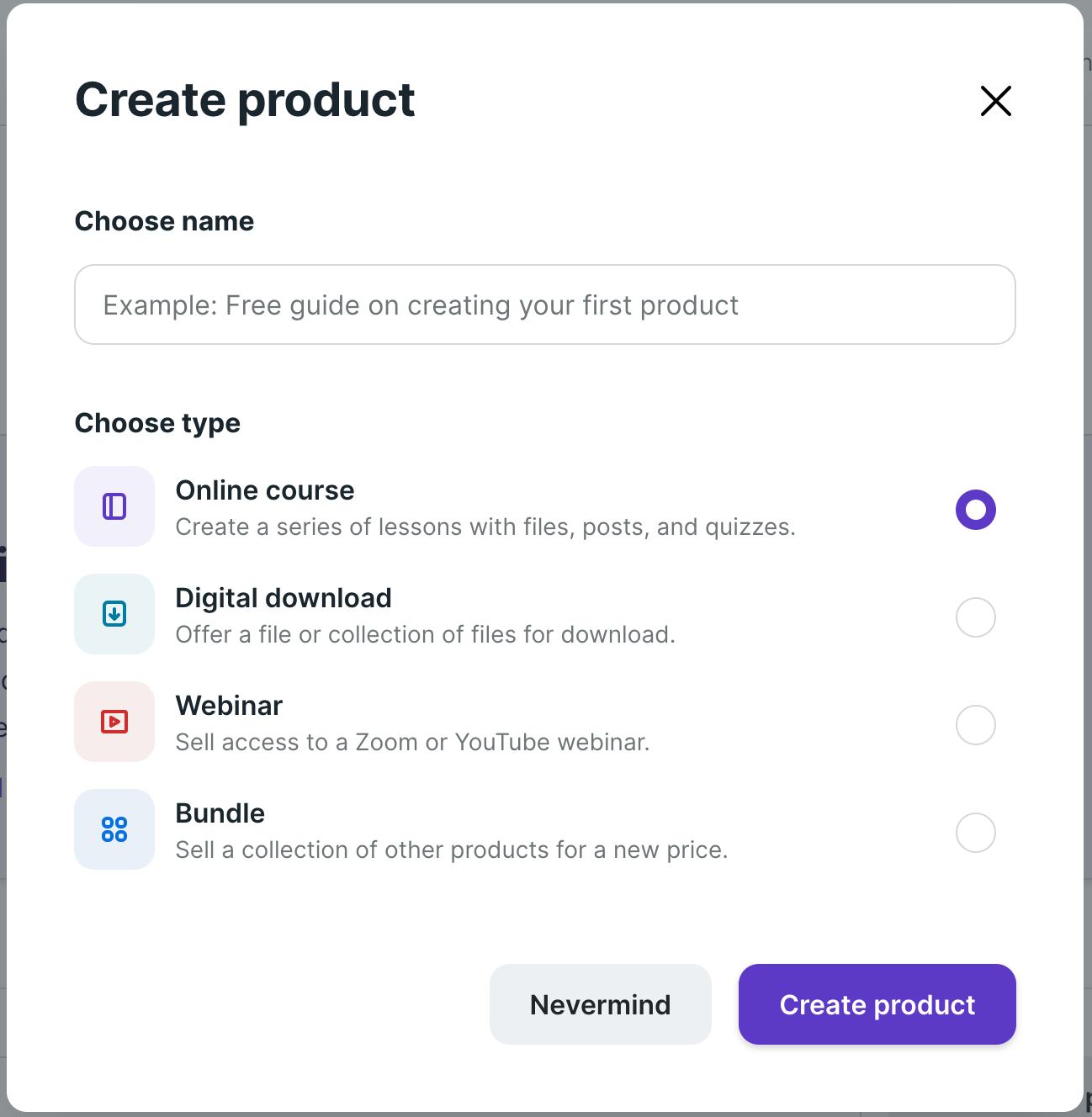Select the Bundle radio button
The image size is (1092, 1117).
pos(975,832)
